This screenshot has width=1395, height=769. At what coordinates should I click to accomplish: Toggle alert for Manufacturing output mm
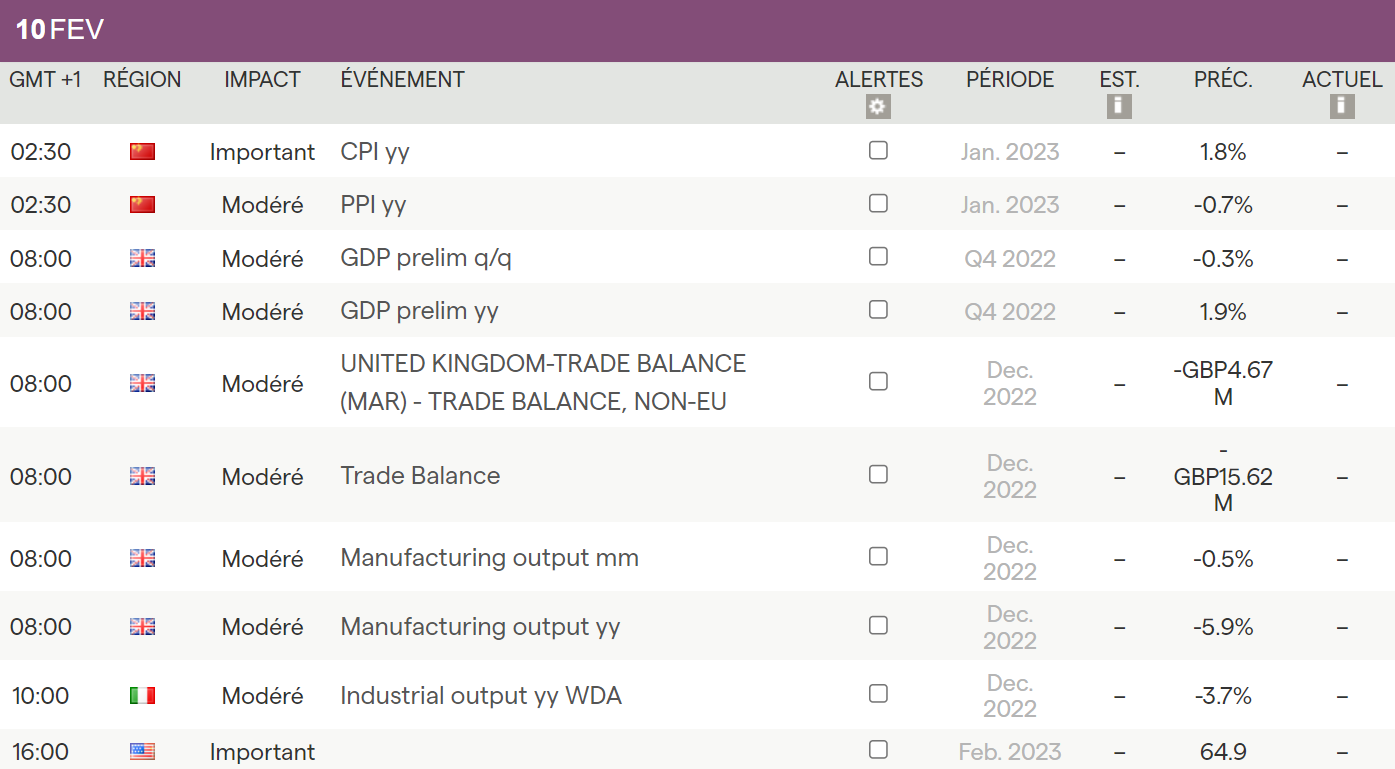[x=878, y=557]
